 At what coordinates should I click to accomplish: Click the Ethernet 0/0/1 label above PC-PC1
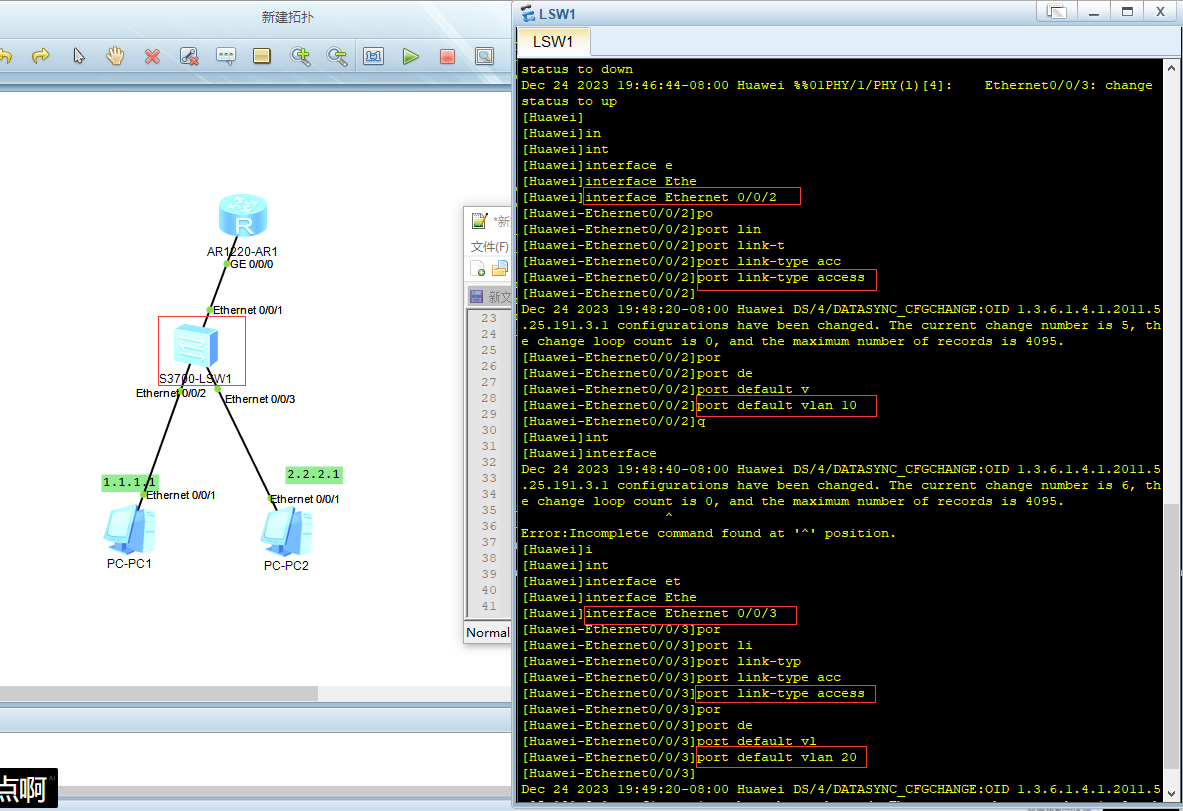click(181, 495)
